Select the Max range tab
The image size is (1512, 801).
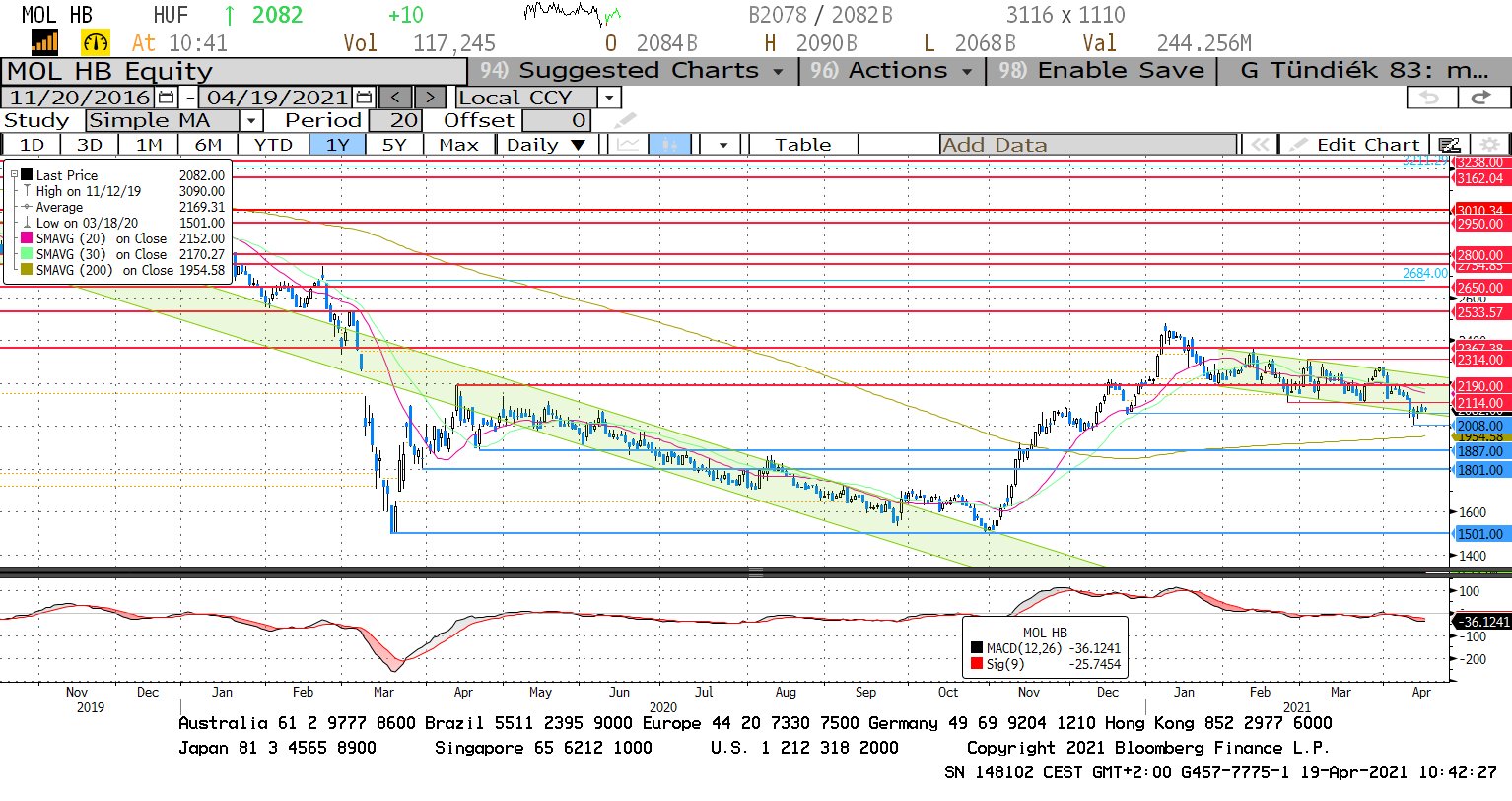459,145
